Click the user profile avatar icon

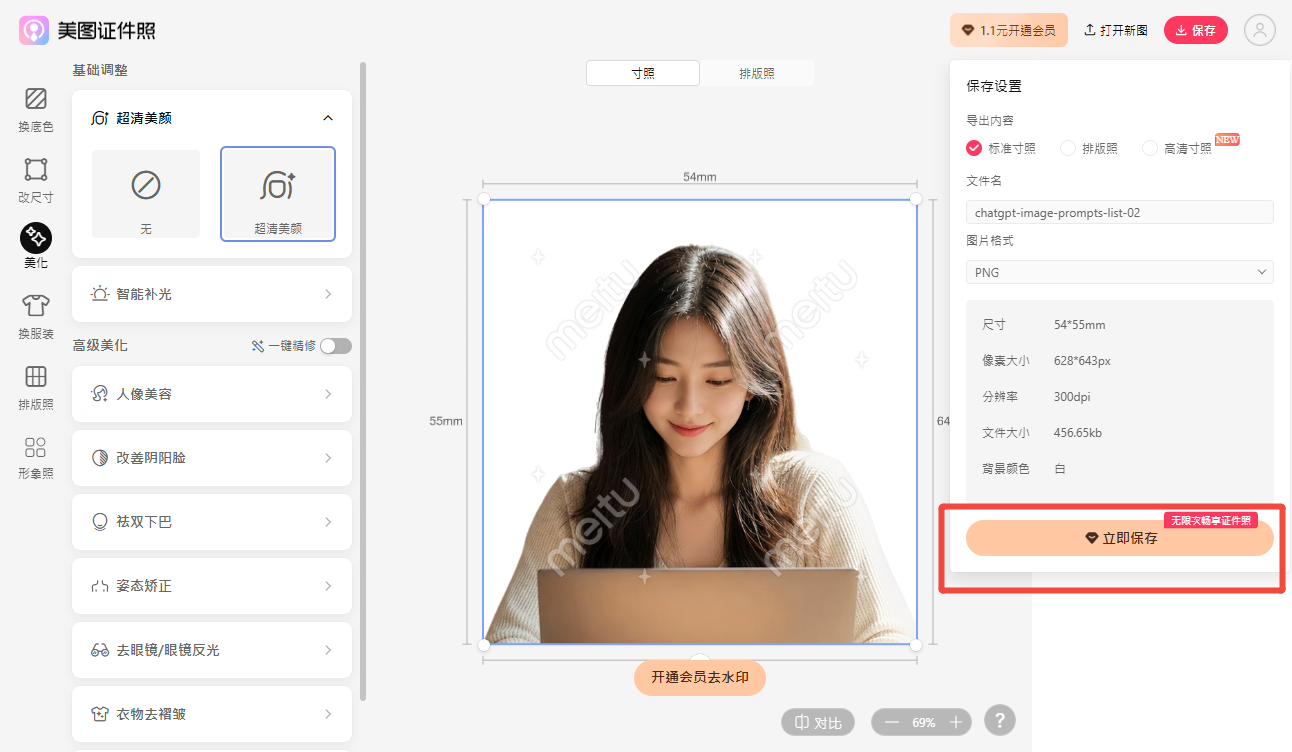(x=1259, y=30)
